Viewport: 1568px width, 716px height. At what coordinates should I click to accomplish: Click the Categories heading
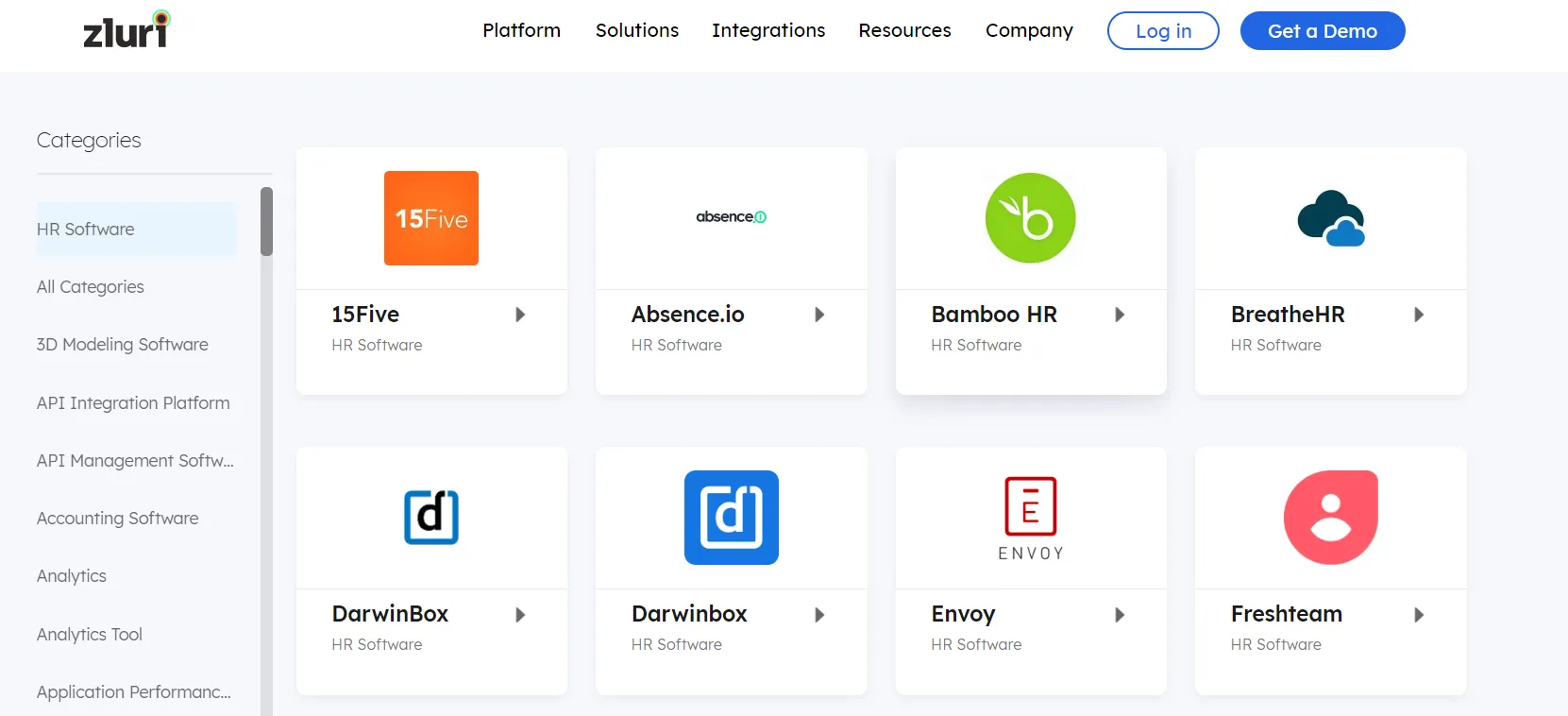[89, 140]
